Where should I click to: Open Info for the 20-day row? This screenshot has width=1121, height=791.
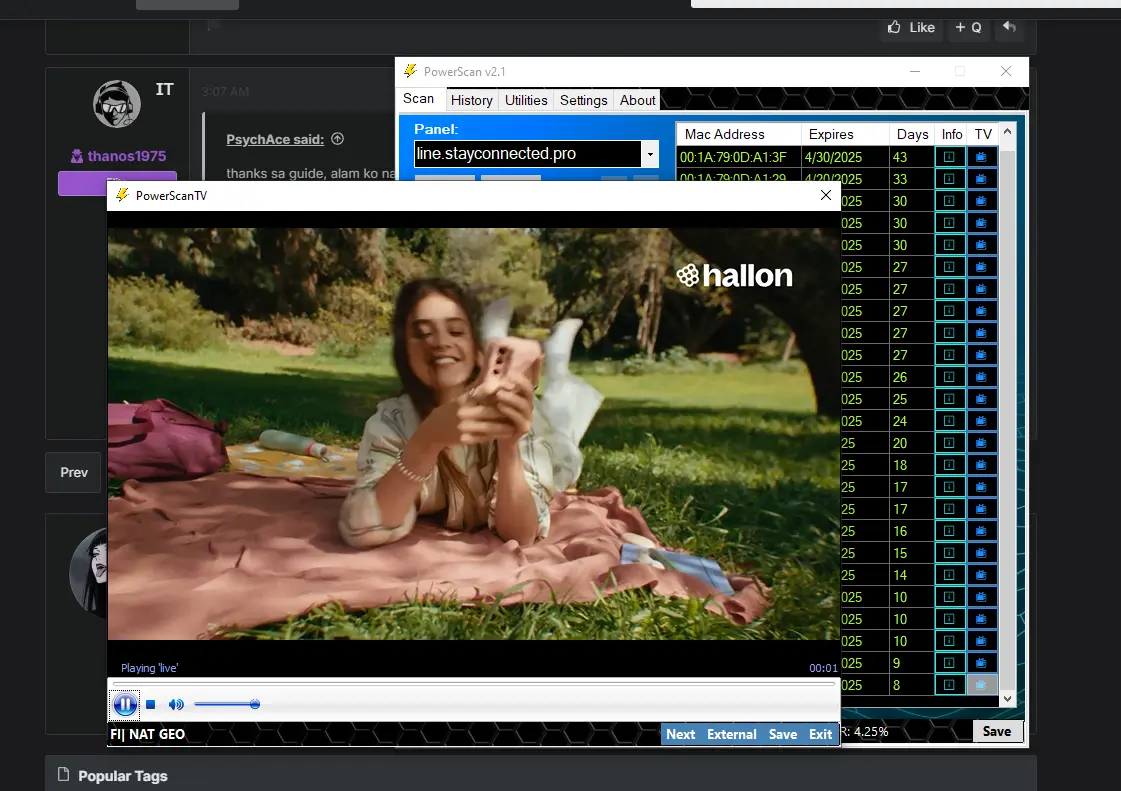pos(949,443)
